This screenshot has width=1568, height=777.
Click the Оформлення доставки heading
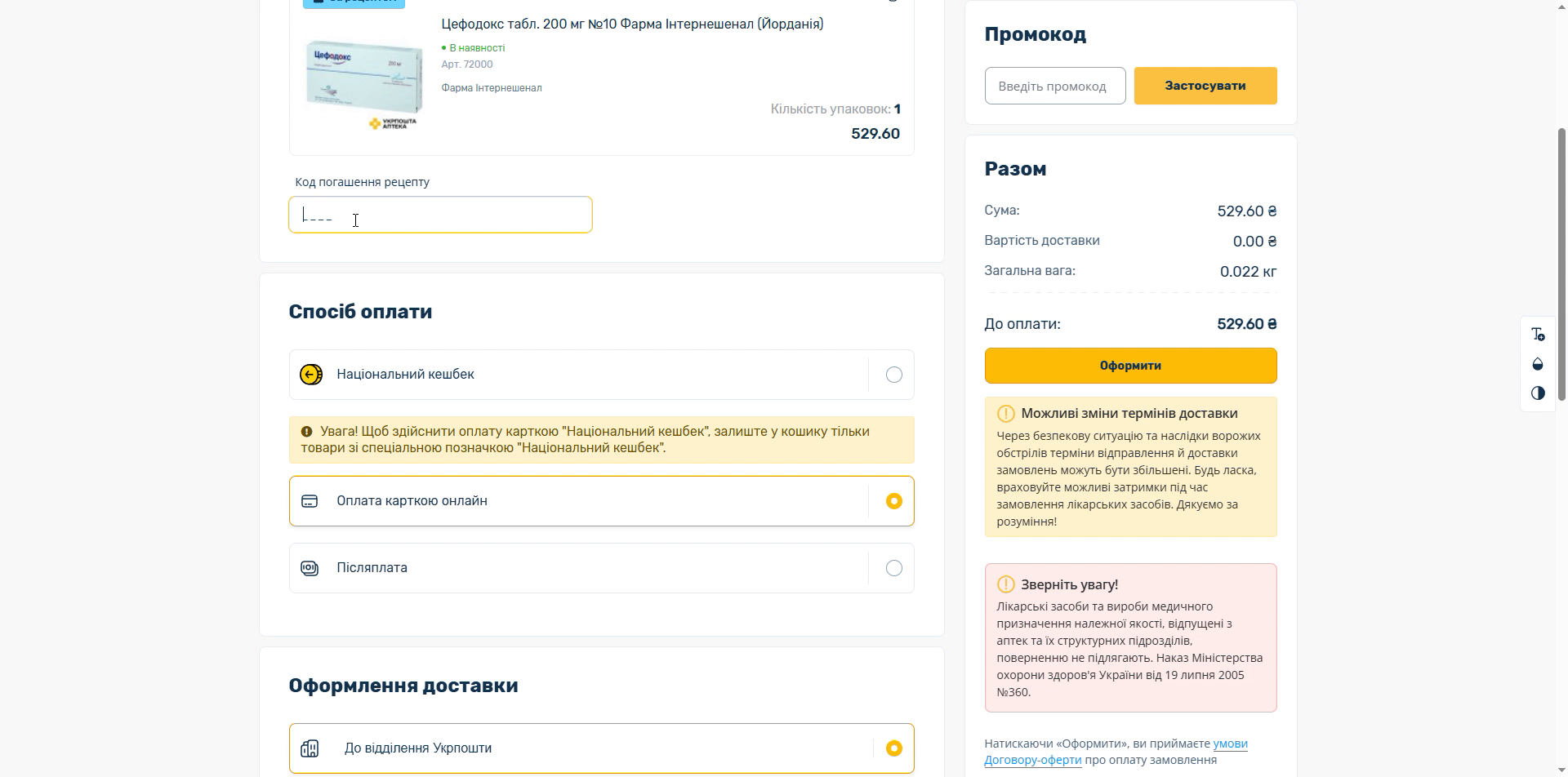pyautogui.click(x=403, y=686)
